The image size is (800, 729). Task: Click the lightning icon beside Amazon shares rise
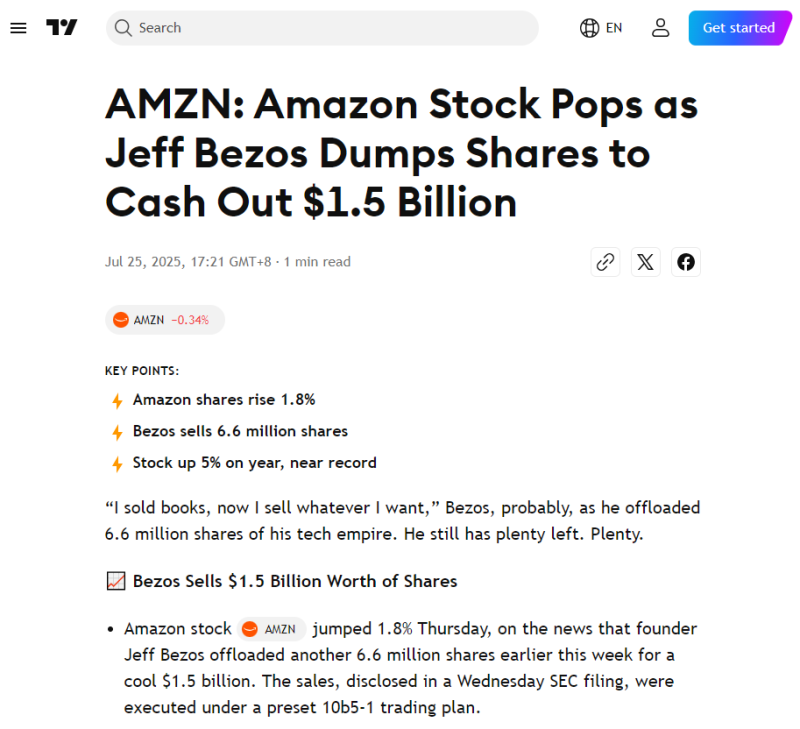point(117,401)
